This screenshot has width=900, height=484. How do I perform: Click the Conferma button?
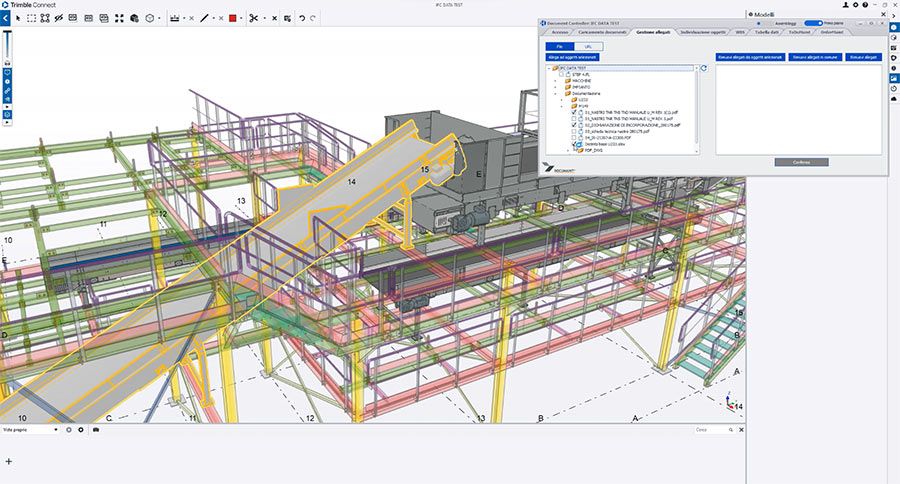coord(801,161)
